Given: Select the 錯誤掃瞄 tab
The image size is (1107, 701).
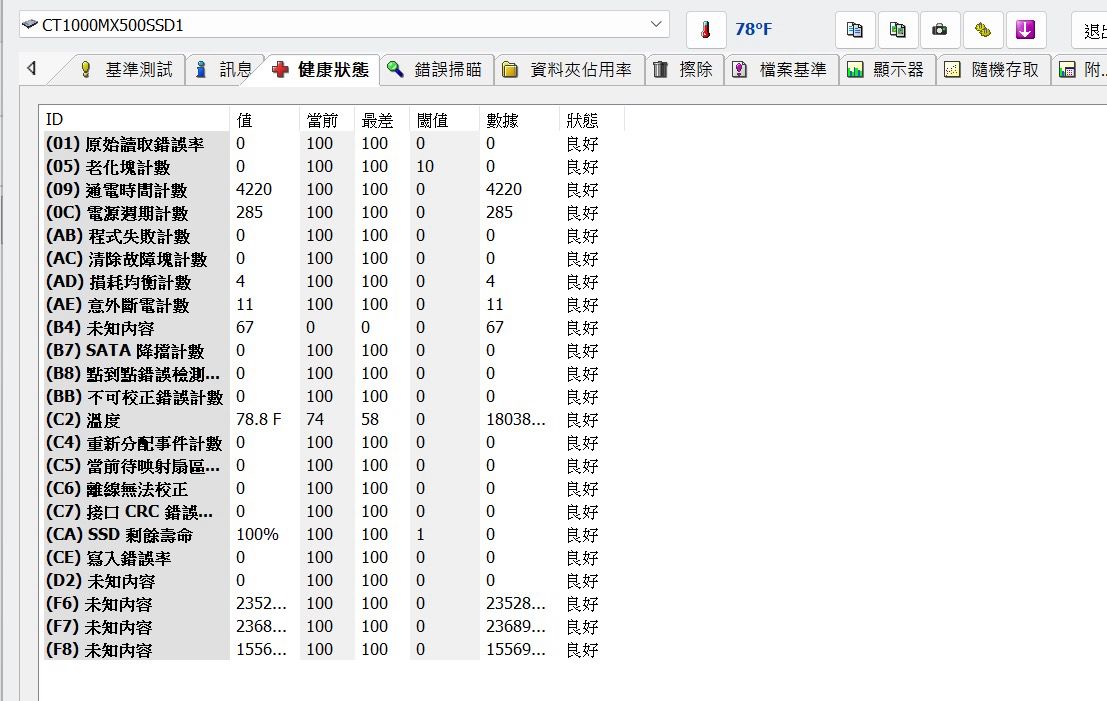Looking at the screenshot, I should 436,70.
